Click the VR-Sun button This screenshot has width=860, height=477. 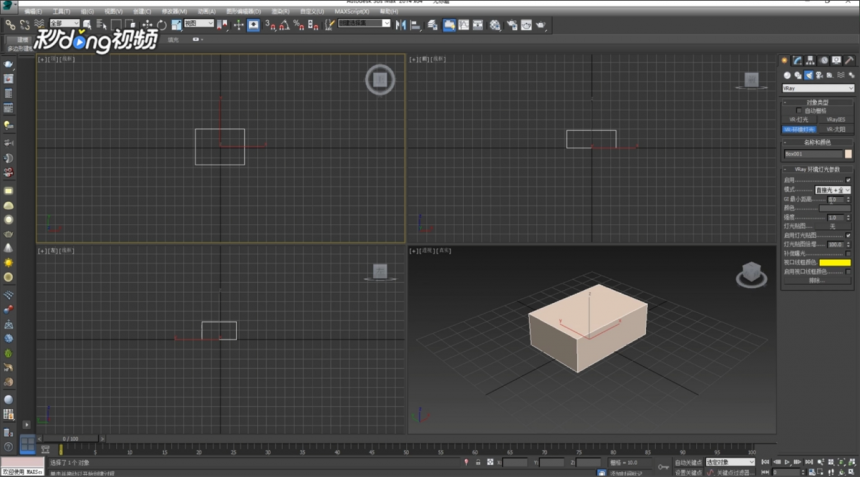[x=835, y=129]
